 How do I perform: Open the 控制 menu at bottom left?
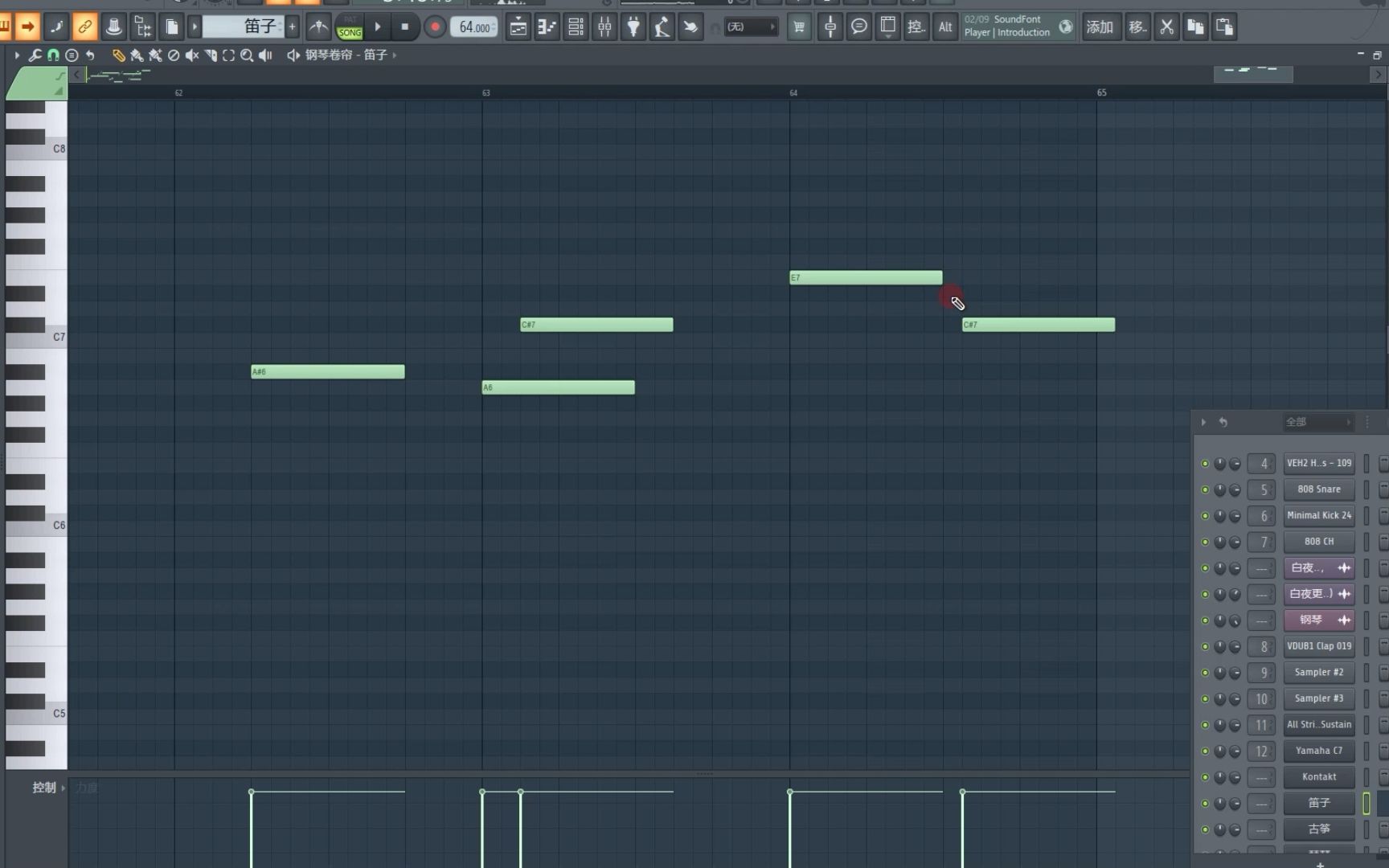click(44, 788)
